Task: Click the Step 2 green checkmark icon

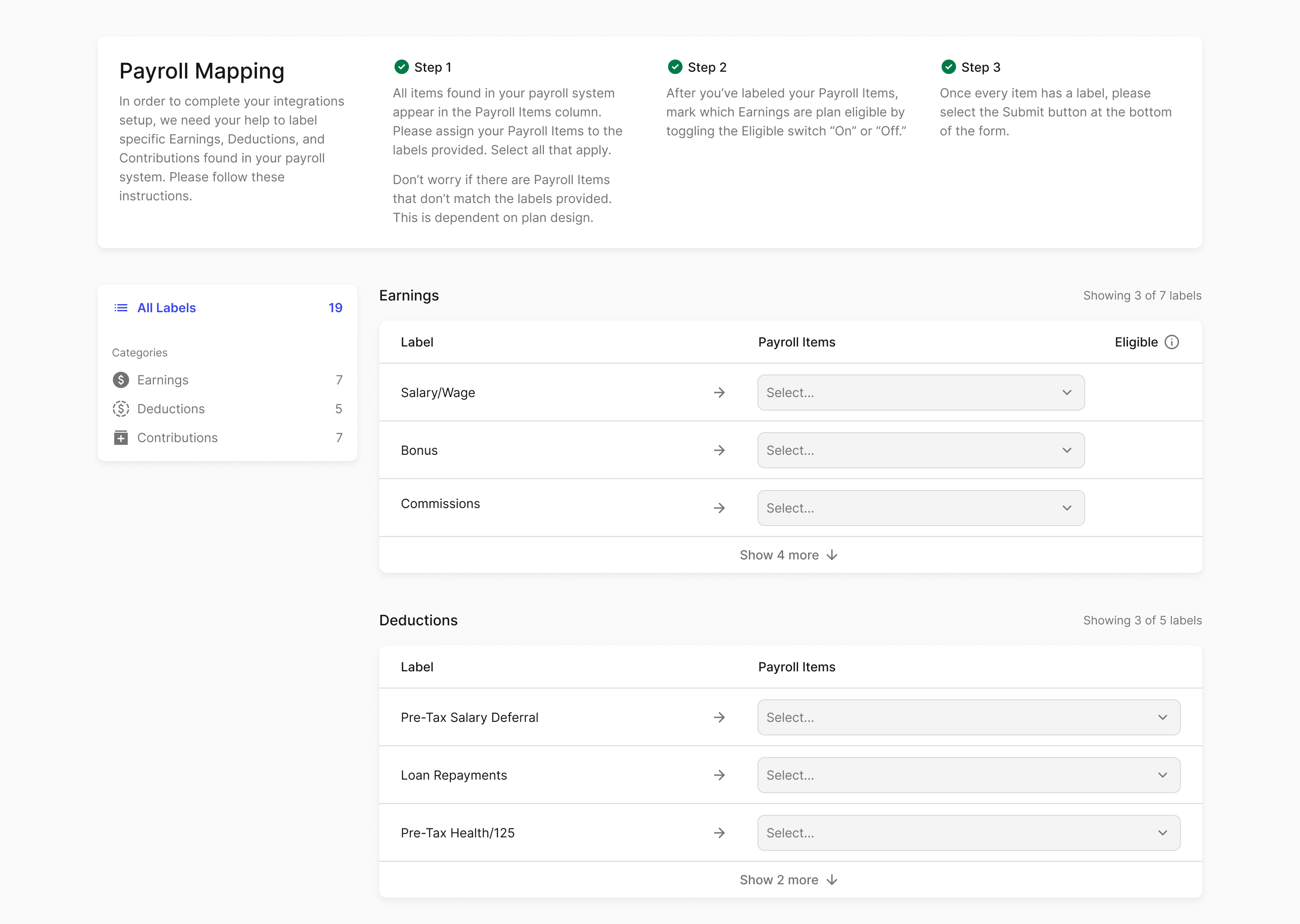Action: click(675, 67)
